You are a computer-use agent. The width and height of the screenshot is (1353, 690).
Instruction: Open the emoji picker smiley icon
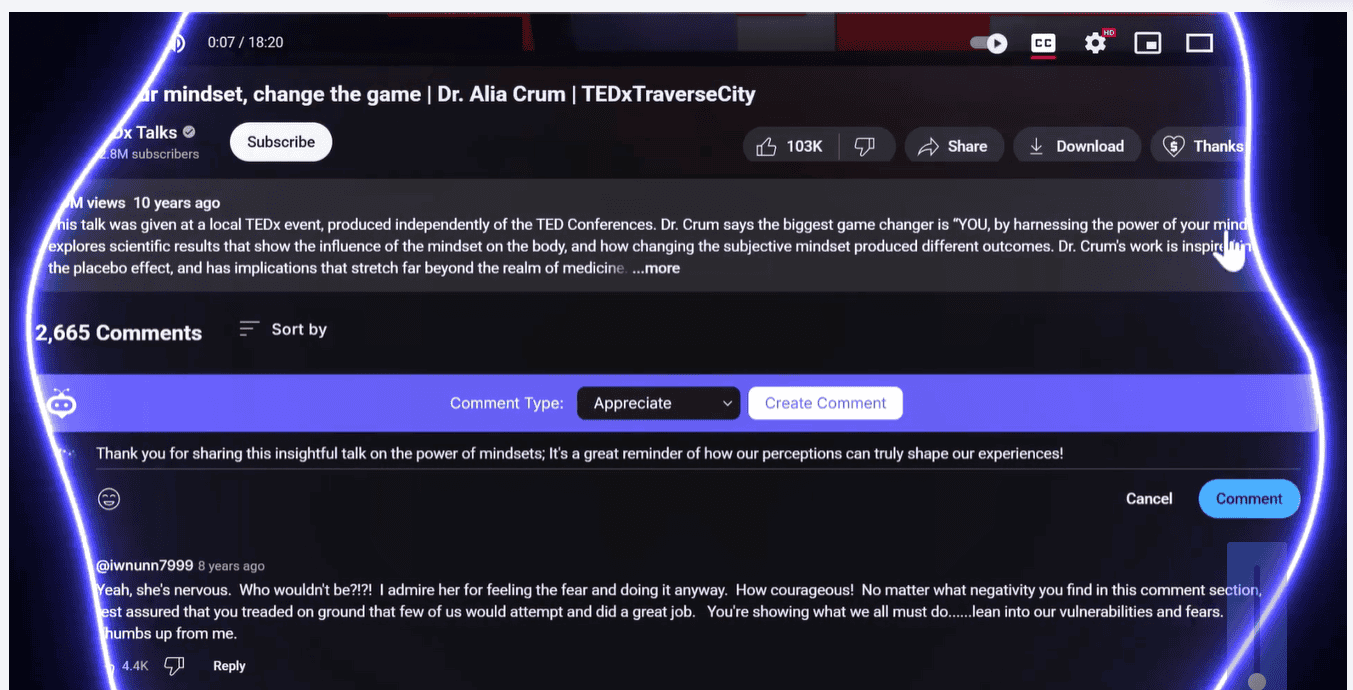click(109, 498)
